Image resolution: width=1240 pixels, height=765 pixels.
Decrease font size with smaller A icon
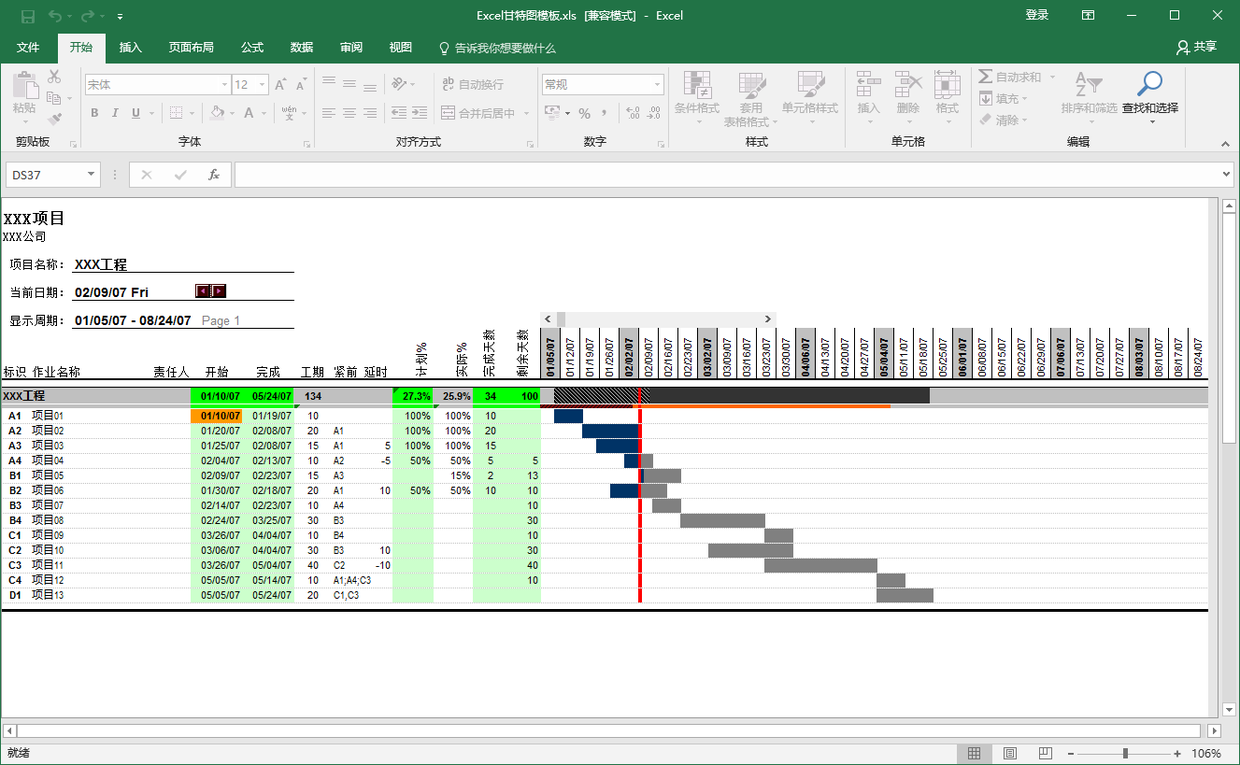301,85
